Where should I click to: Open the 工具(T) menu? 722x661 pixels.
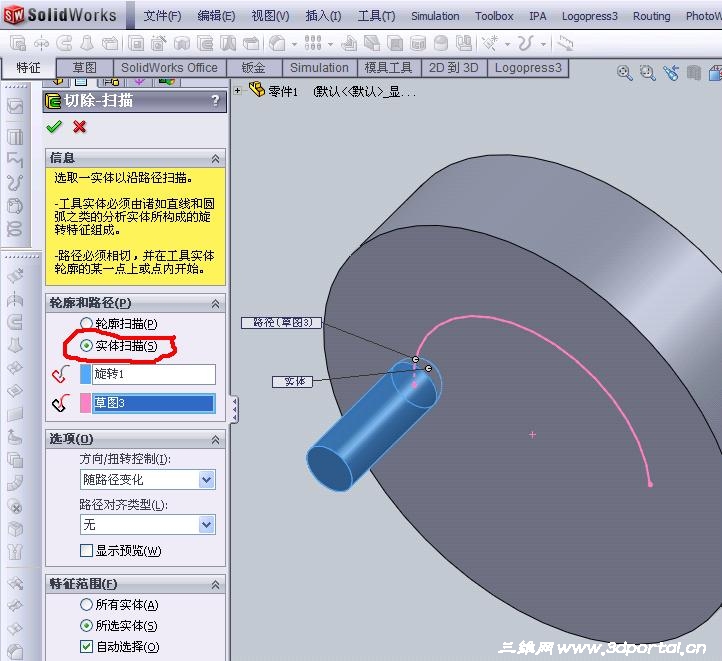[x=377, y=16]
